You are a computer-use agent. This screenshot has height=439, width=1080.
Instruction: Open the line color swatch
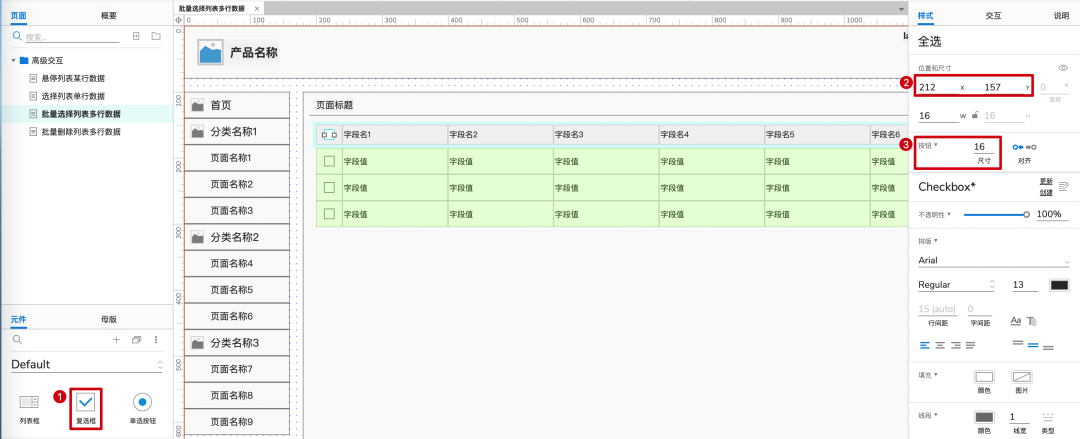coord(984,417)
